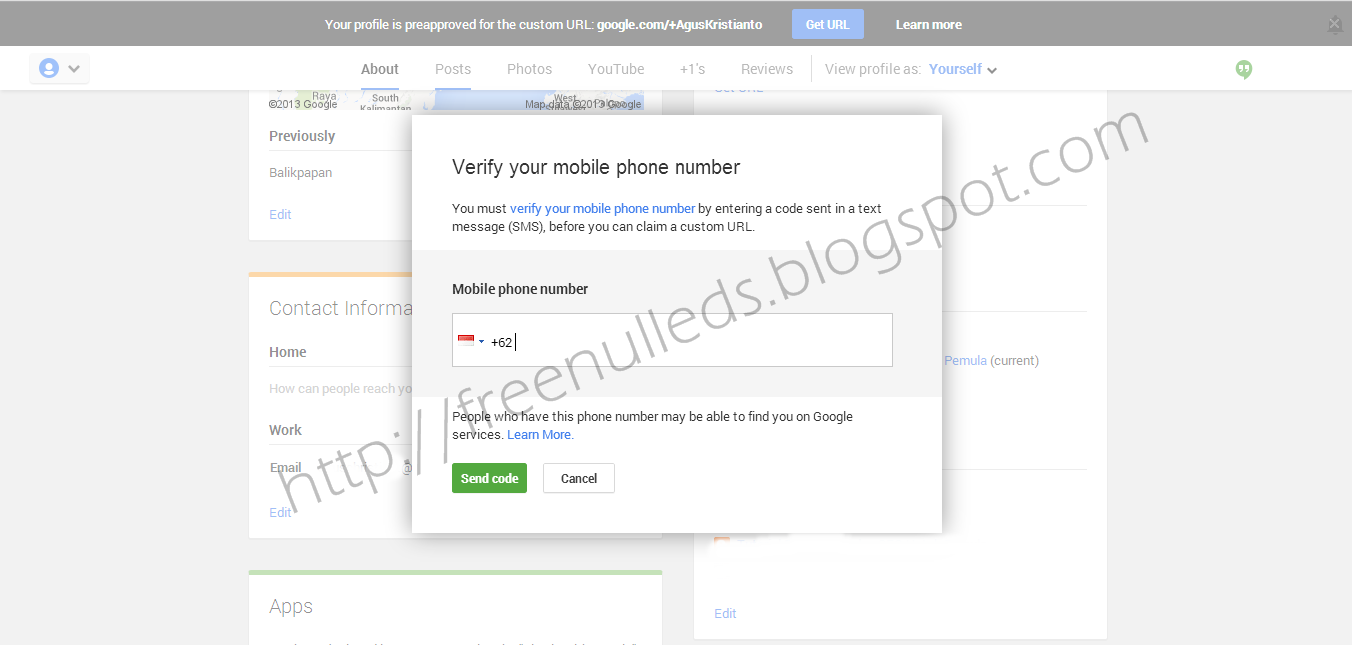Click the Send code button
1352x645 pixels.
[489, 478]
